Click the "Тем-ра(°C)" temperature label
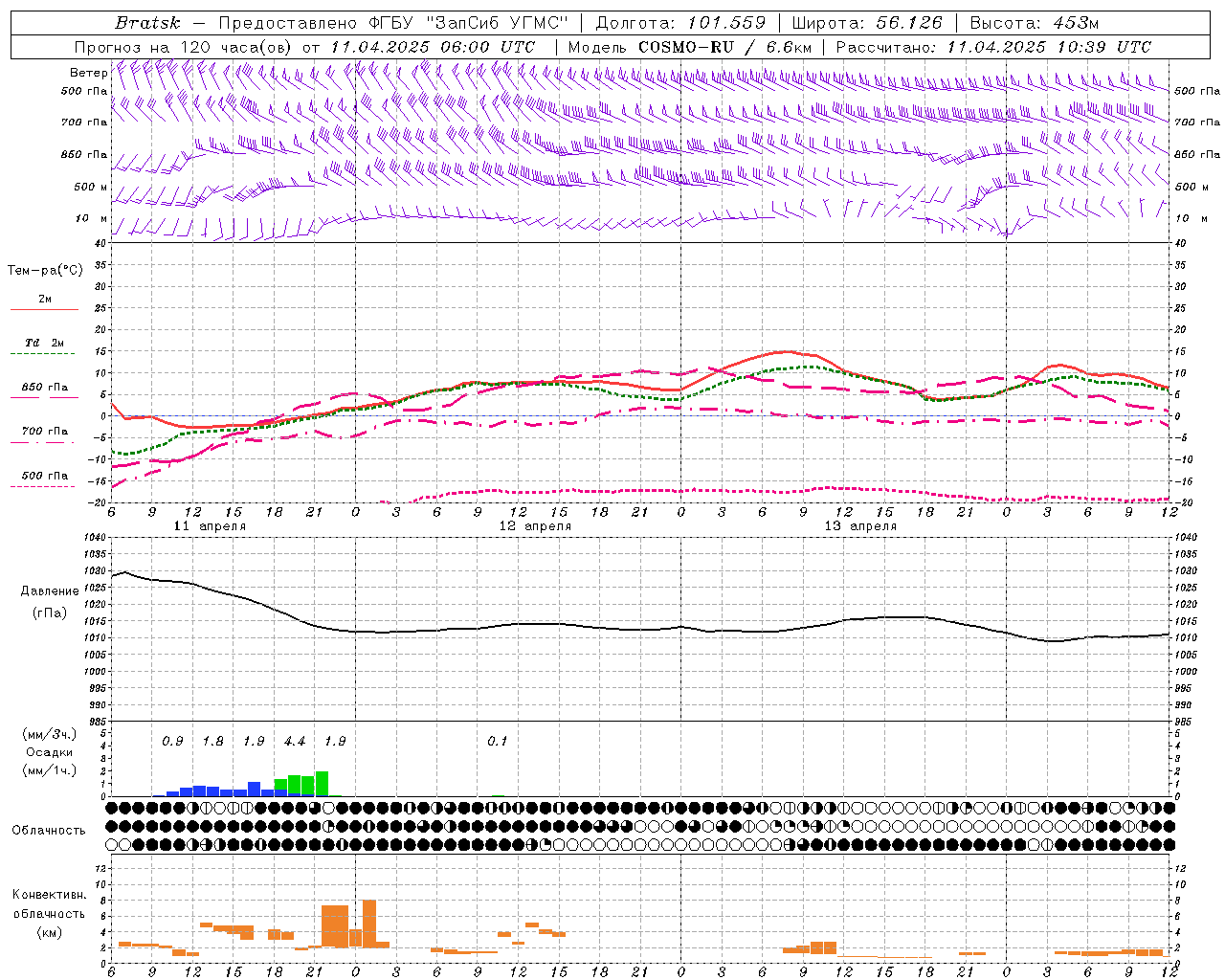Image resolution: width=1225 pixels, height=980 pixels. pos(45,271)
